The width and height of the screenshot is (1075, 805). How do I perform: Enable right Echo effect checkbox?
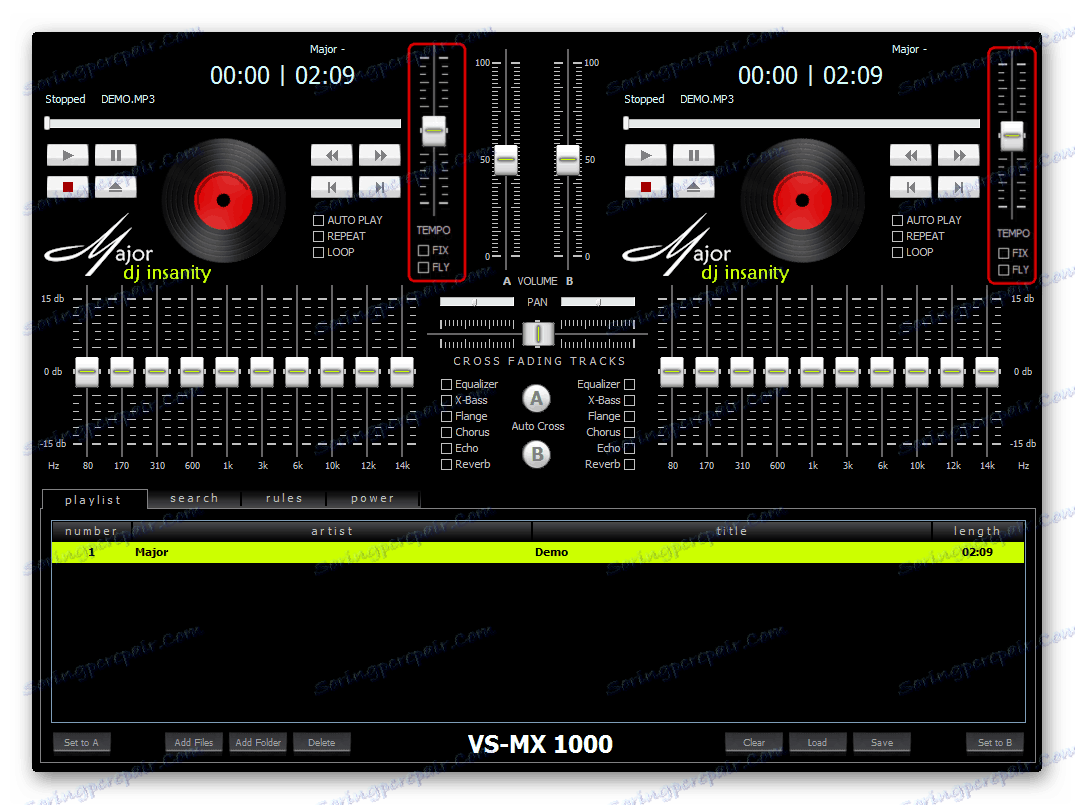click(x=629, y=448)
